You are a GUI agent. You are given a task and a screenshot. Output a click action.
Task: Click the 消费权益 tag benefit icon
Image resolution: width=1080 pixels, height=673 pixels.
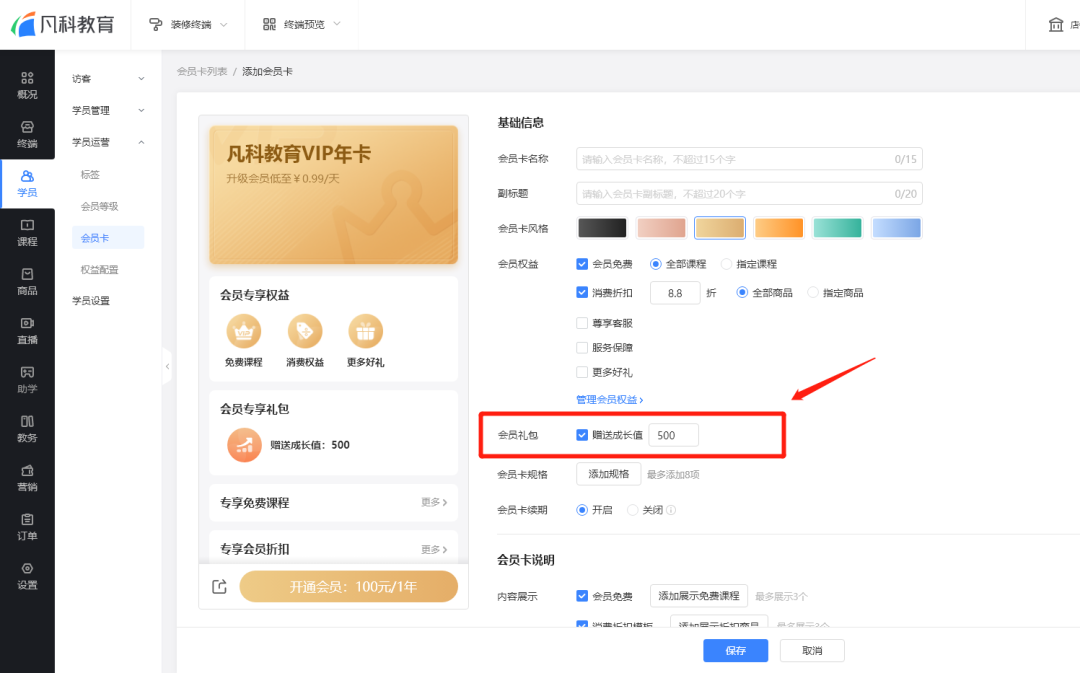(304, 331)
